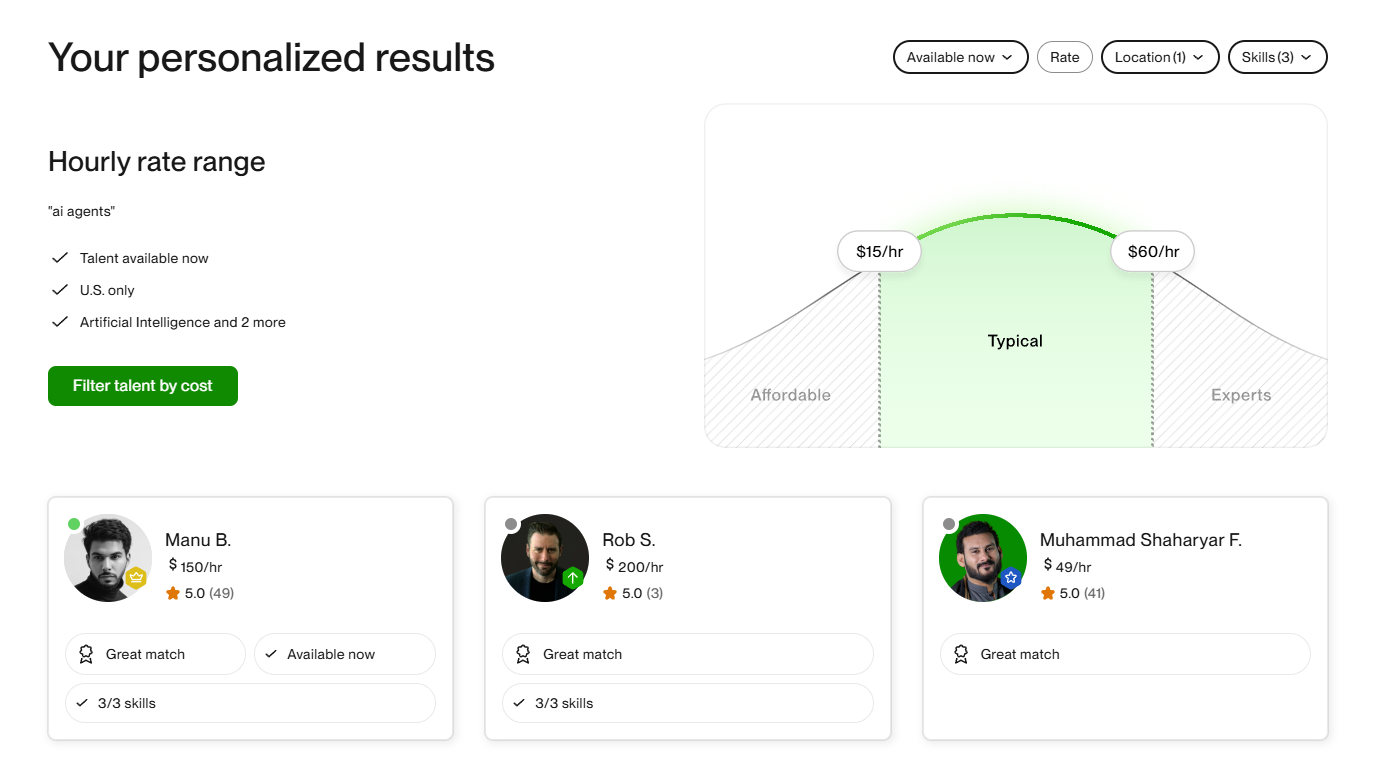Click the $15/hr lower rate handle
This screenshot has width=1376, height=763.
[879, 252]
